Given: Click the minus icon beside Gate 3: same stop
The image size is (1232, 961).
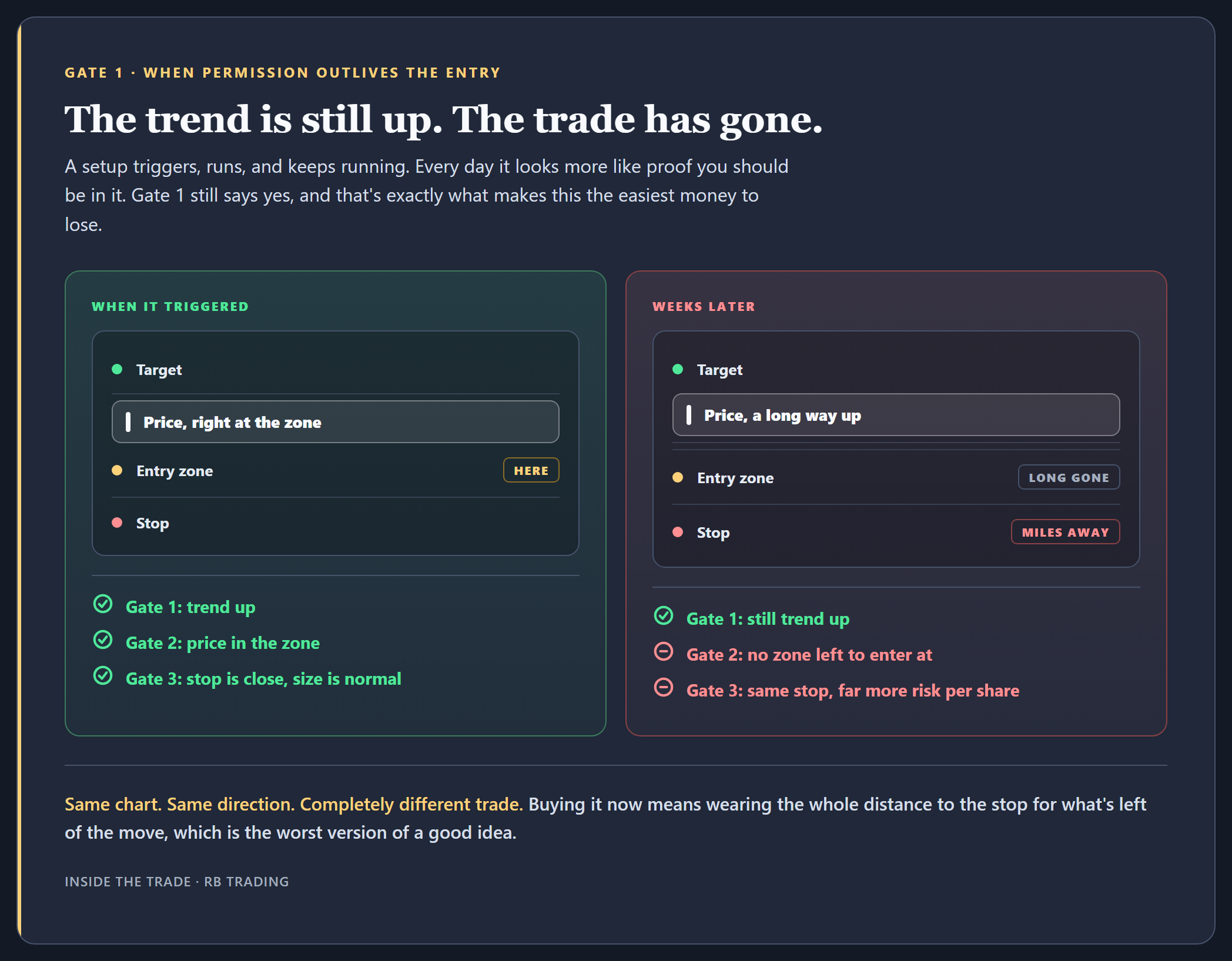Looking at the screenshot, I should [664, 687].
